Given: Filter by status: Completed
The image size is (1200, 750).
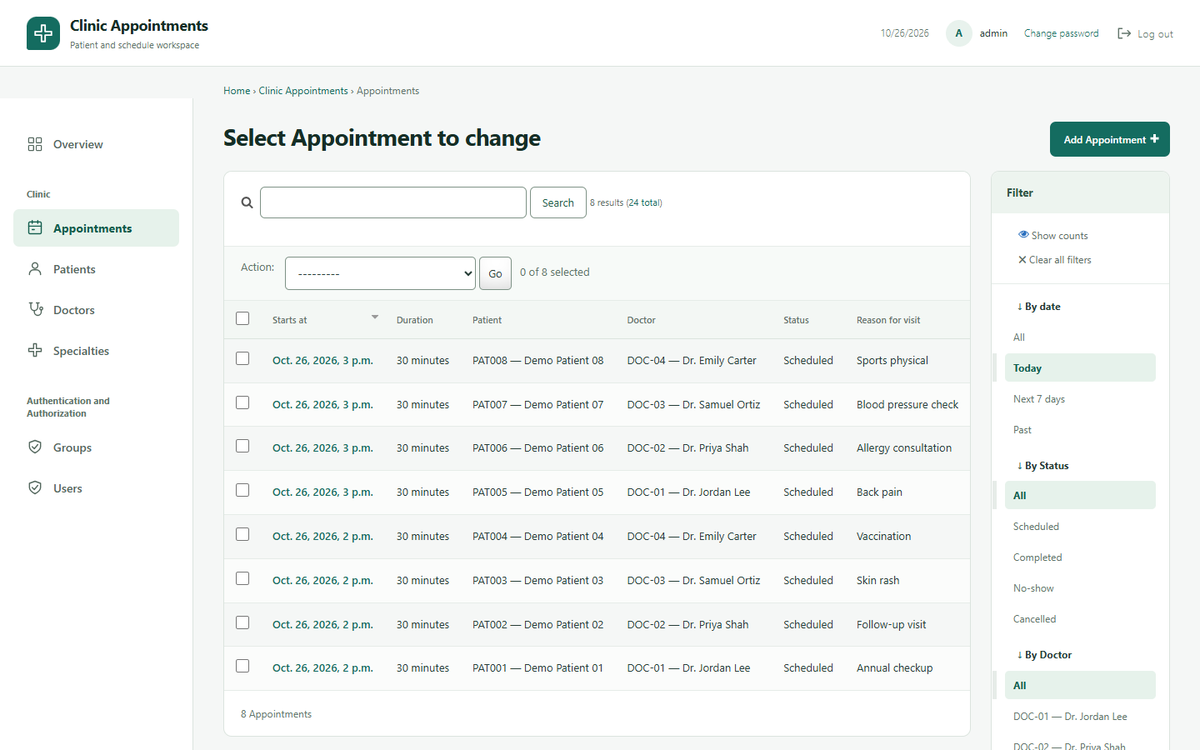Looking at the screenshot, I should tap(1080, 557).
